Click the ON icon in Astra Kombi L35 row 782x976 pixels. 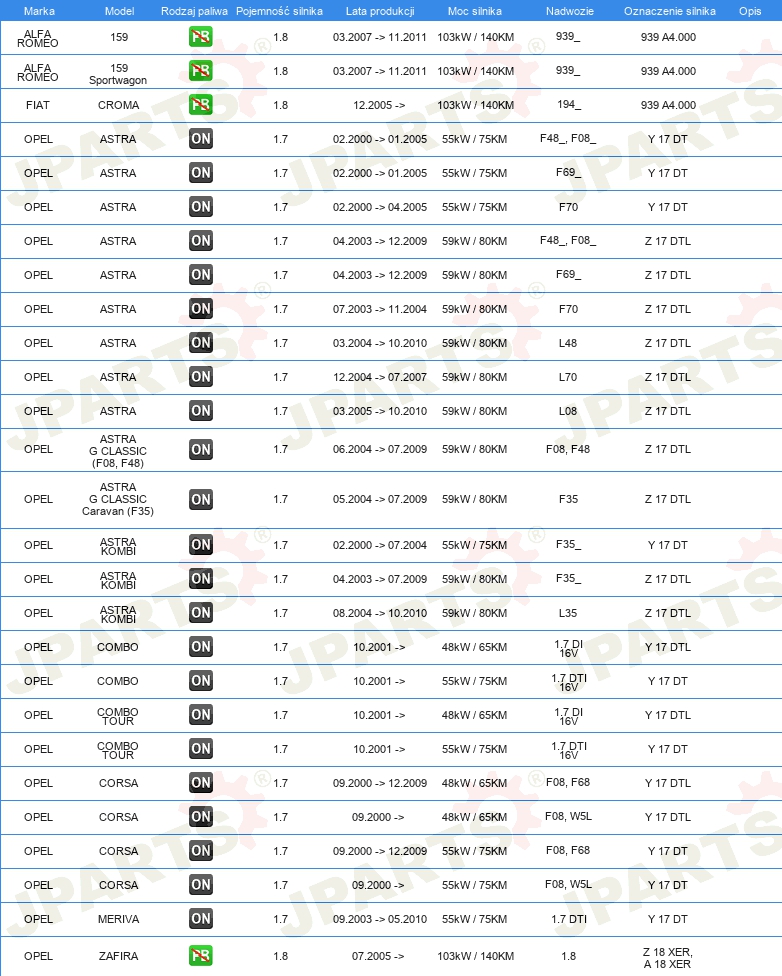[x=200, y=612]
